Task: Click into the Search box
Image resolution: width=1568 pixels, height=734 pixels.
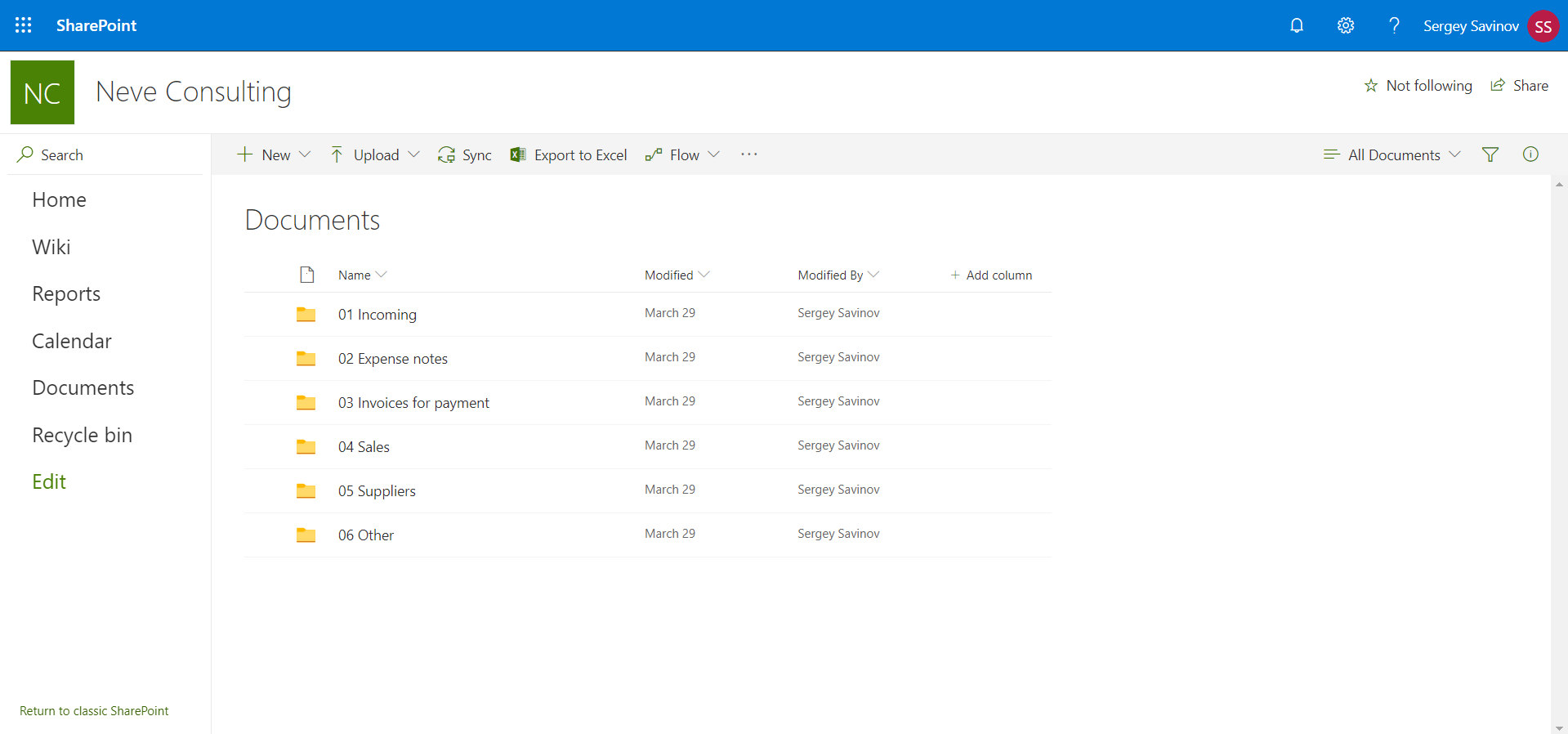Action: 105,154
